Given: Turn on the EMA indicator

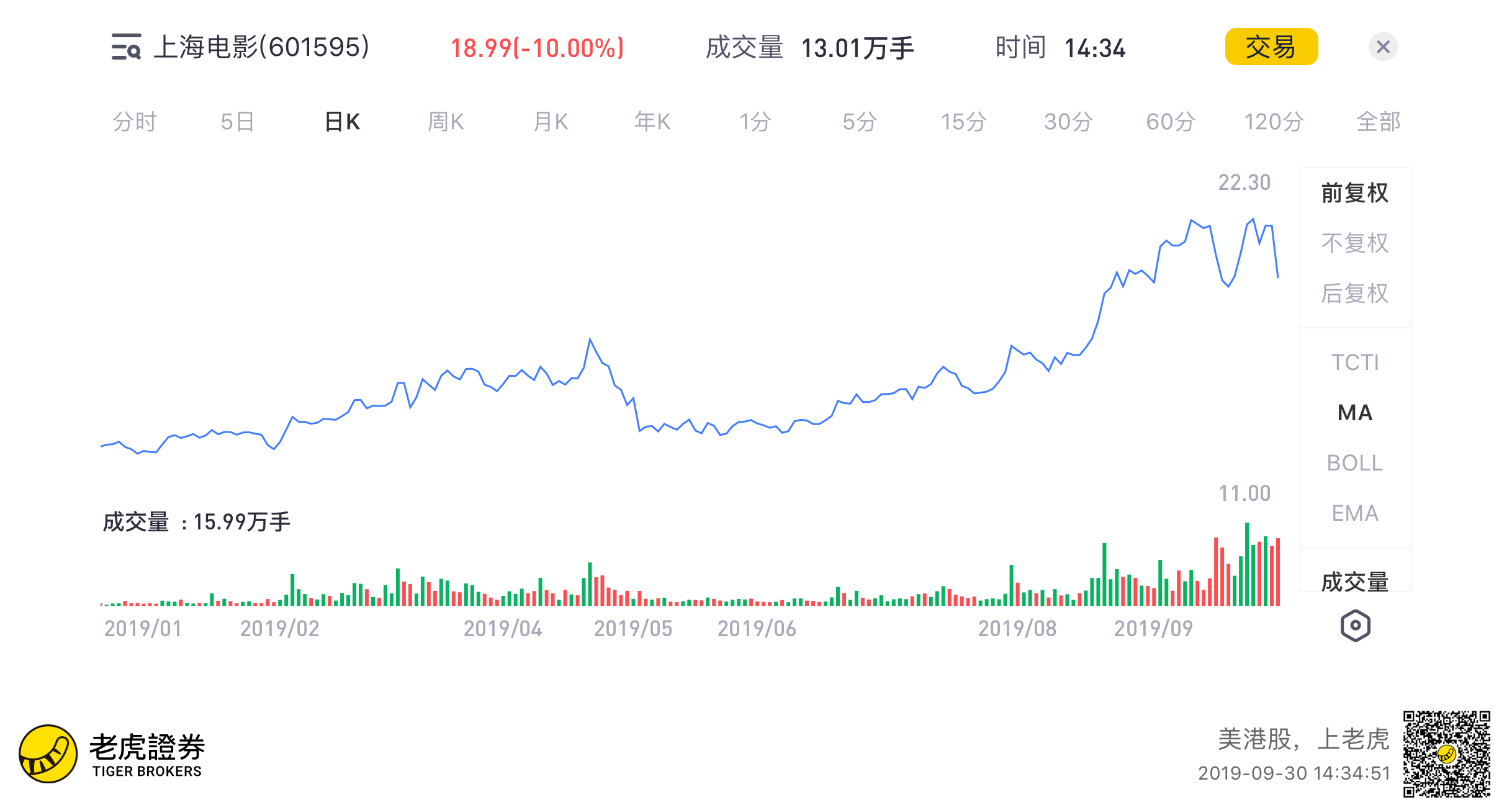Looking at the screenshot, I should (1354, 513).
